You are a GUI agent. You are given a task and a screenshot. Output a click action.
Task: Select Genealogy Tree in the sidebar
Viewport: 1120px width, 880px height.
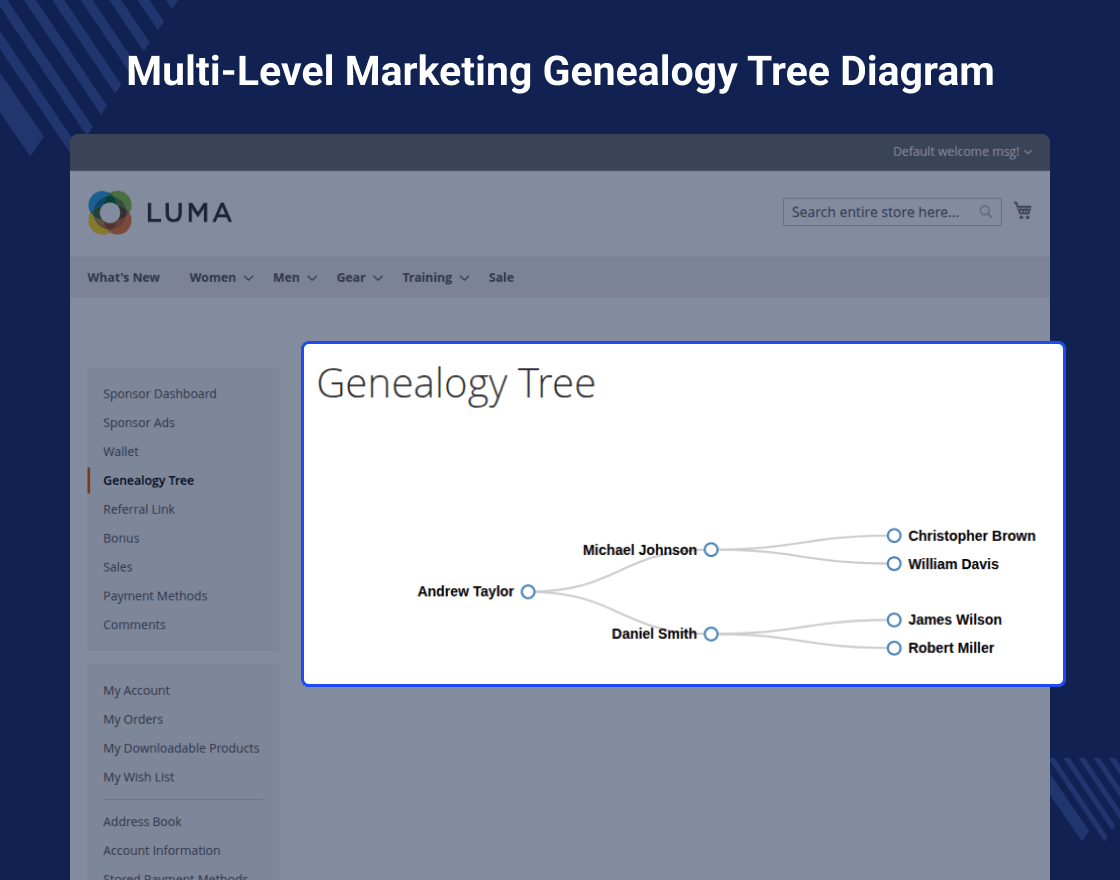click(x=149, y=481)
